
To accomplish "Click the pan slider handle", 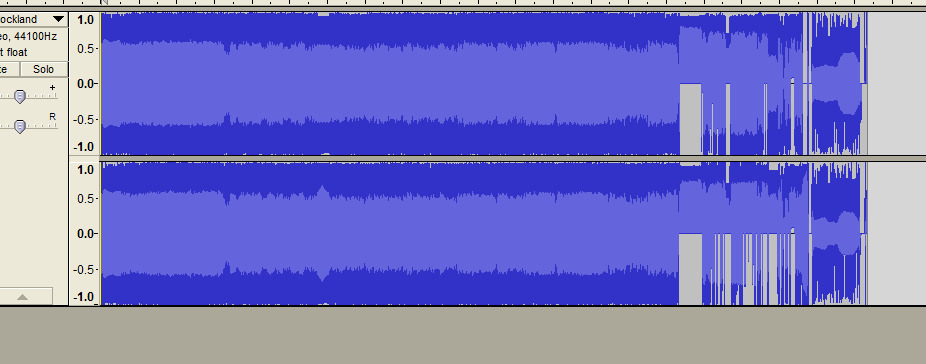I will pyautogui.click(x=19, y=126).
